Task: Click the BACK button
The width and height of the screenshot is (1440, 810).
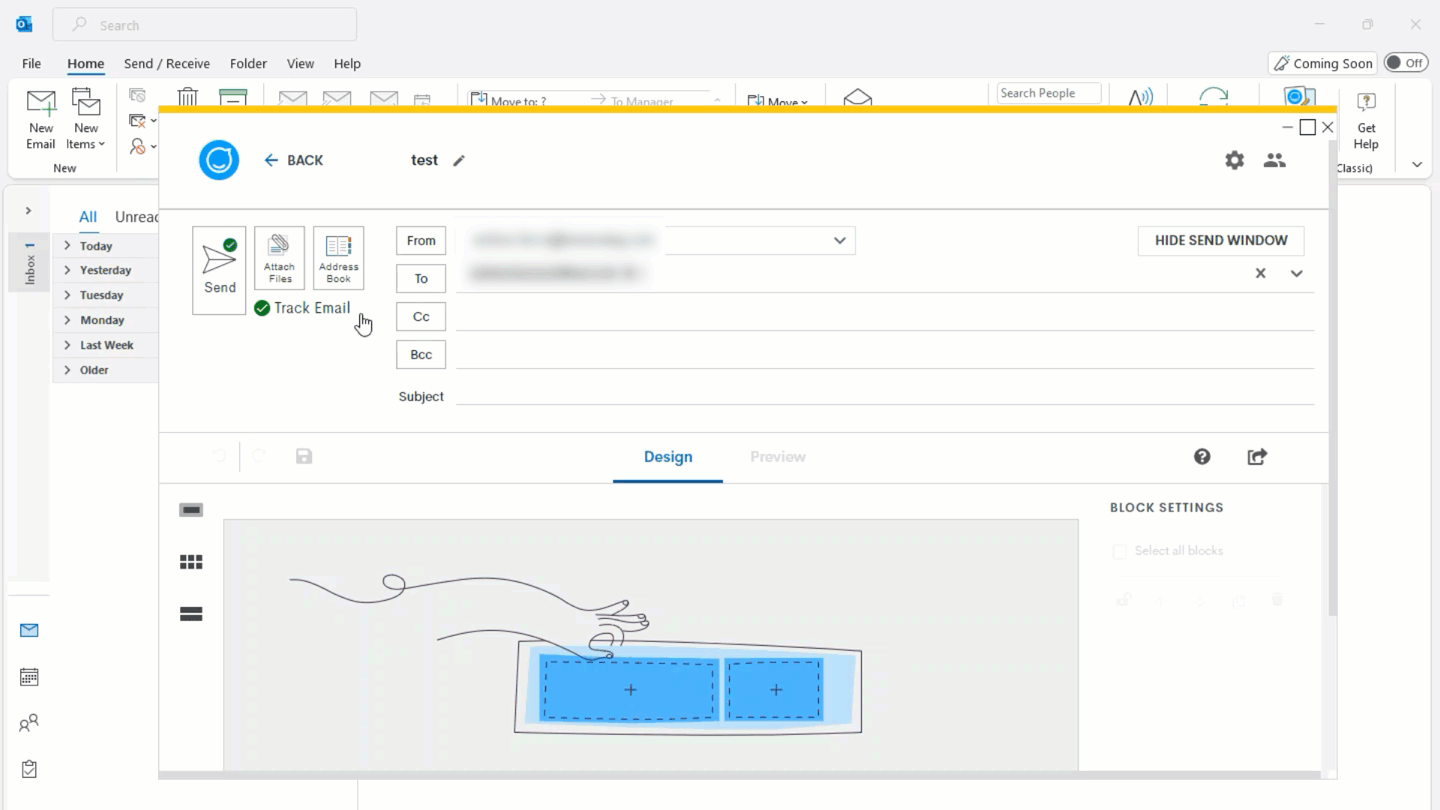Action: [x=293, y=160]
